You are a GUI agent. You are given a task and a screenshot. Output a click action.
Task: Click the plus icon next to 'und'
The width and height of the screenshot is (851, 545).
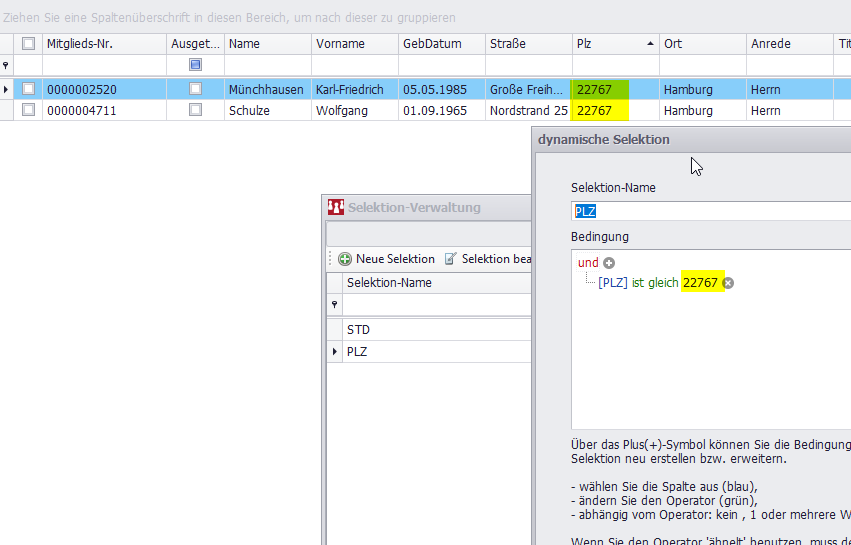(609, 263)
